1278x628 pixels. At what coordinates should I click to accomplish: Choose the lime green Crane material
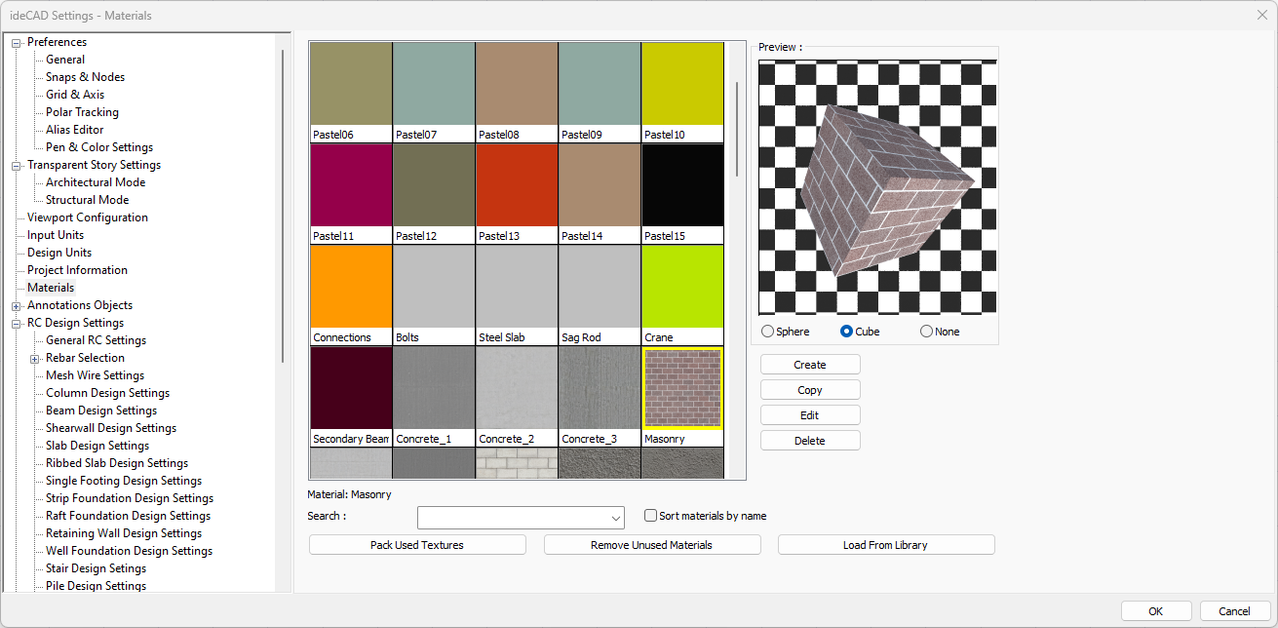point(682,287)
